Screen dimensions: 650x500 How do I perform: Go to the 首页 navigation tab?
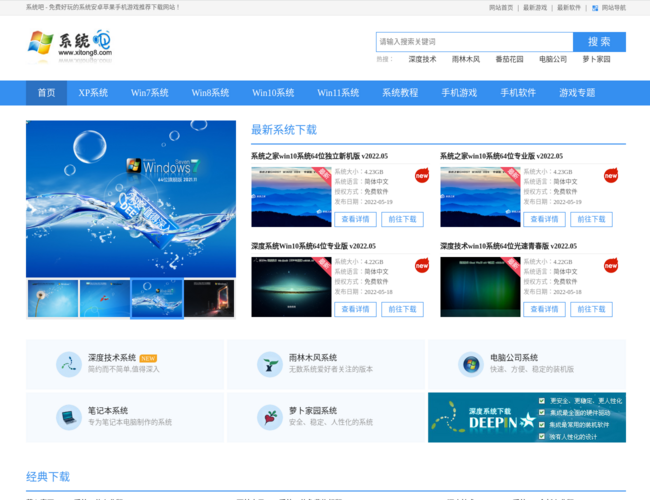(46, 93)
